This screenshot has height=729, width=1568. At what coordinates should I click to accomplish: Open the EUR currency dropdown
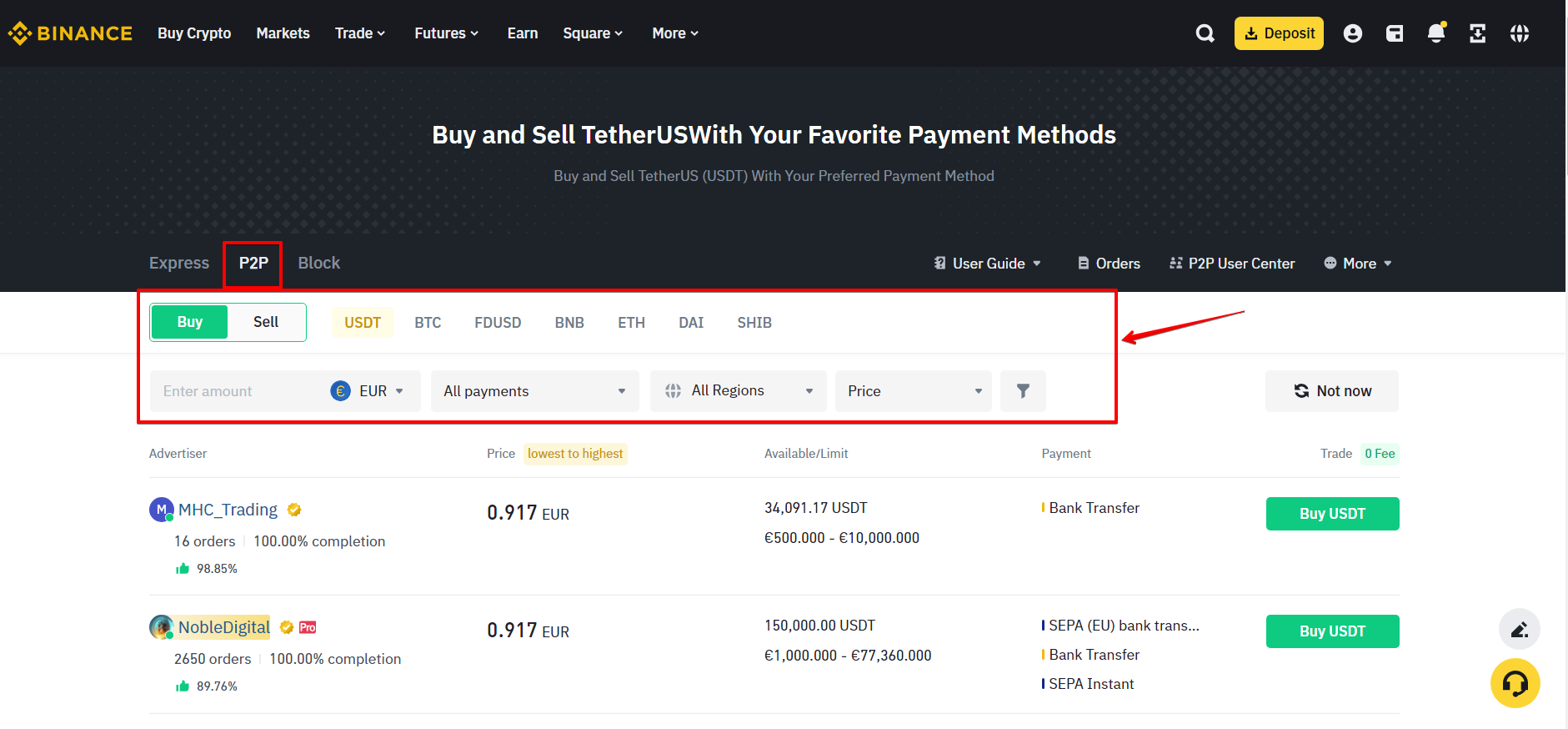pos(368,391)
